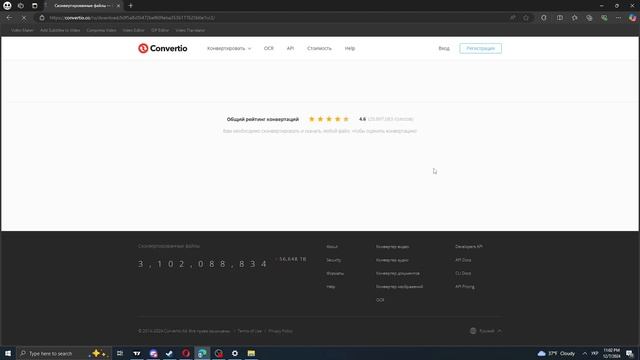Image resolution: width=640 pixels, height=360 pixels.
Task: Open Opera browser from taskbar
Action: [186, 353]
